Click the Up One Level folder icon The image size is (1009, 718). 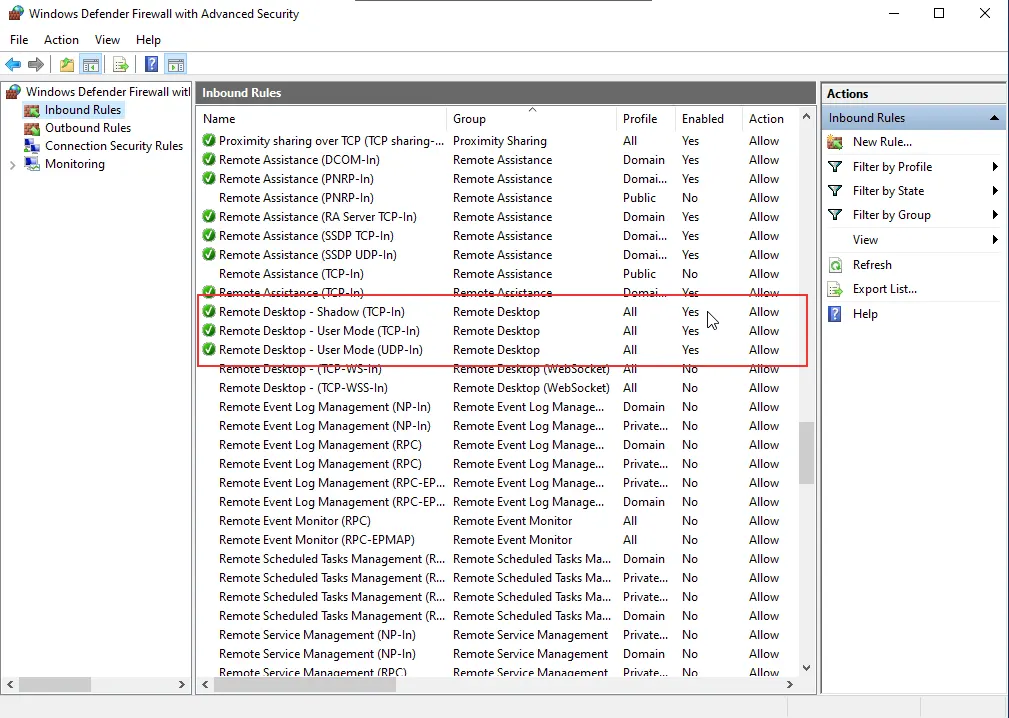tap(66, 65)
